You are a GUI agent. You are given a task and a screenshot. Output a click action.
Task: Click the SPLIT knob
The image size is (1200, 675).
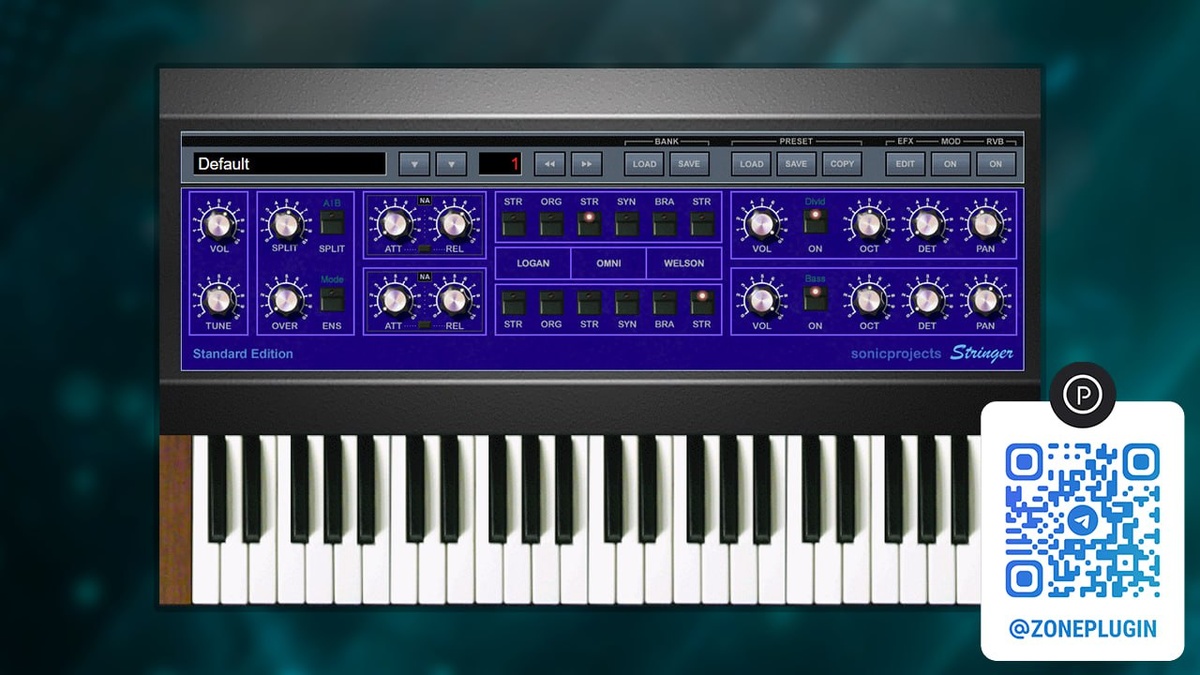(285, 223)
